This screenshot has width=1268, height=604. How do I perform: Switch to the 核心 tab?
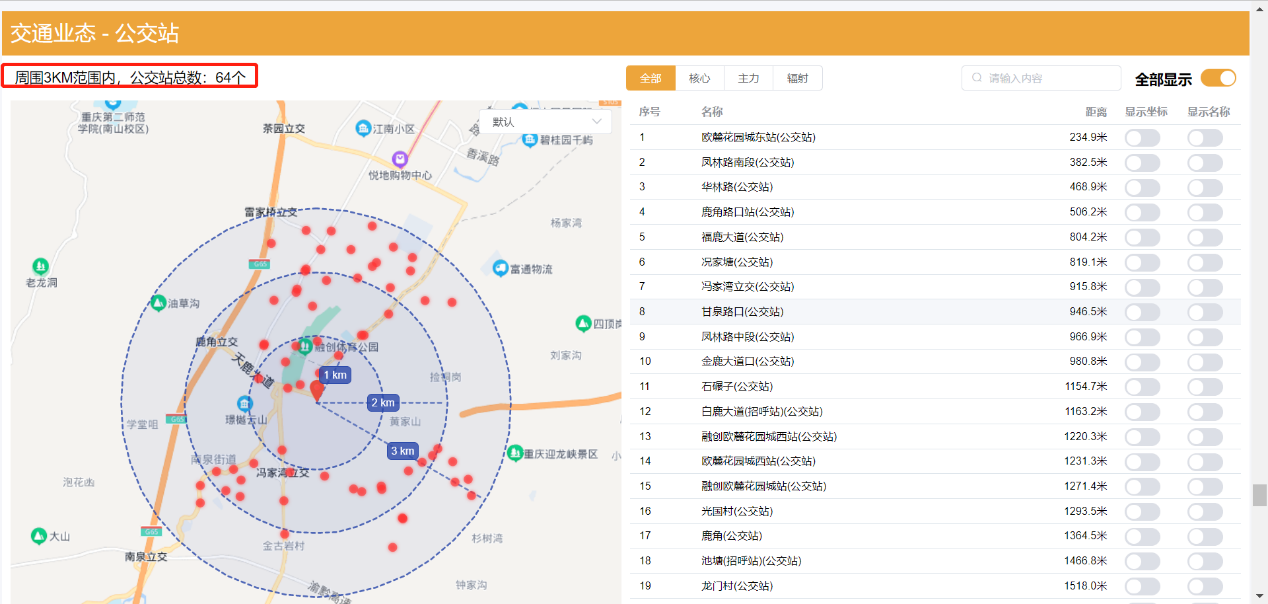[700, 78]
